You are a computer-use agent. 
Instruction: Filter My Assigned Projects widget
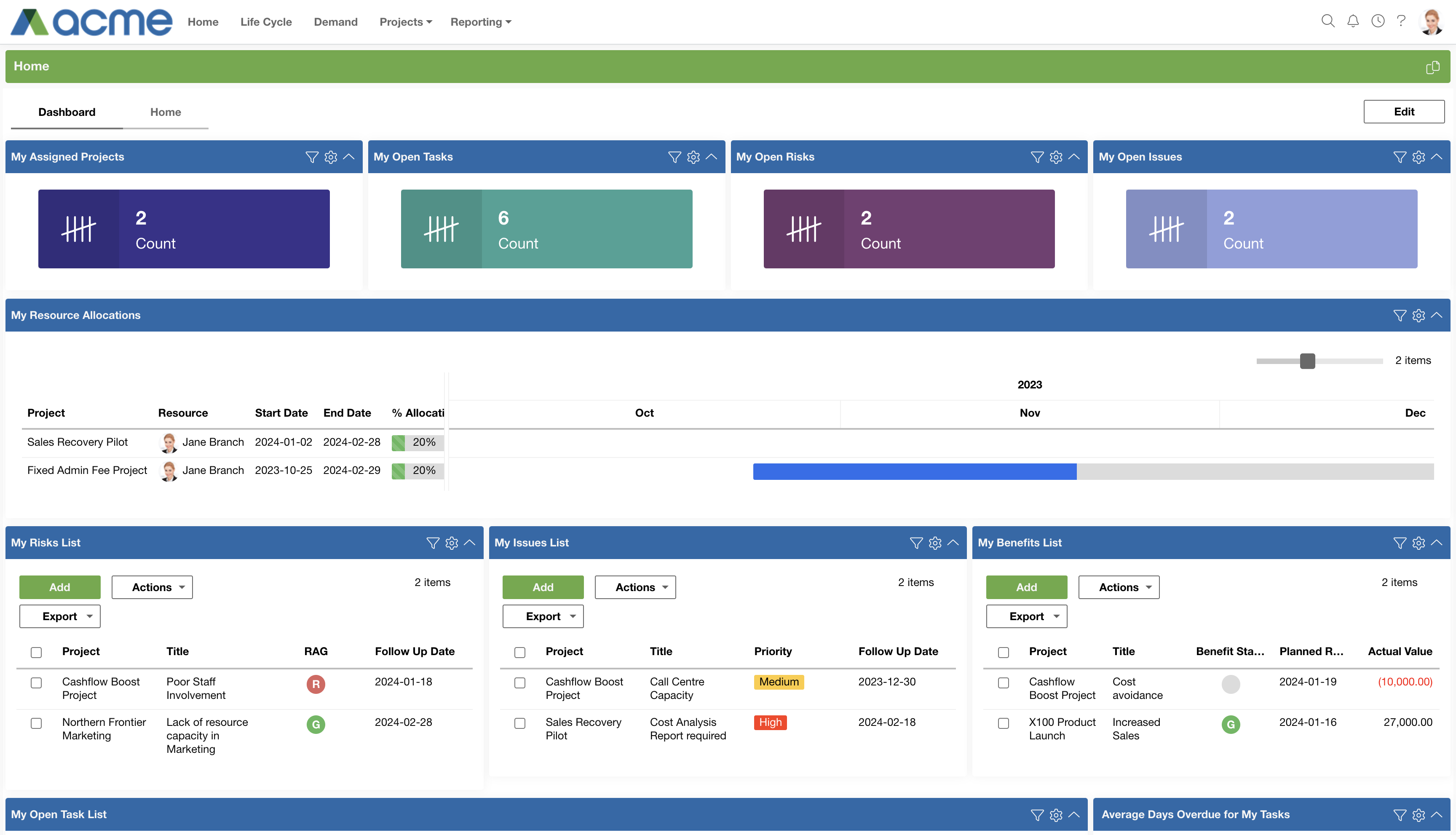312,157
